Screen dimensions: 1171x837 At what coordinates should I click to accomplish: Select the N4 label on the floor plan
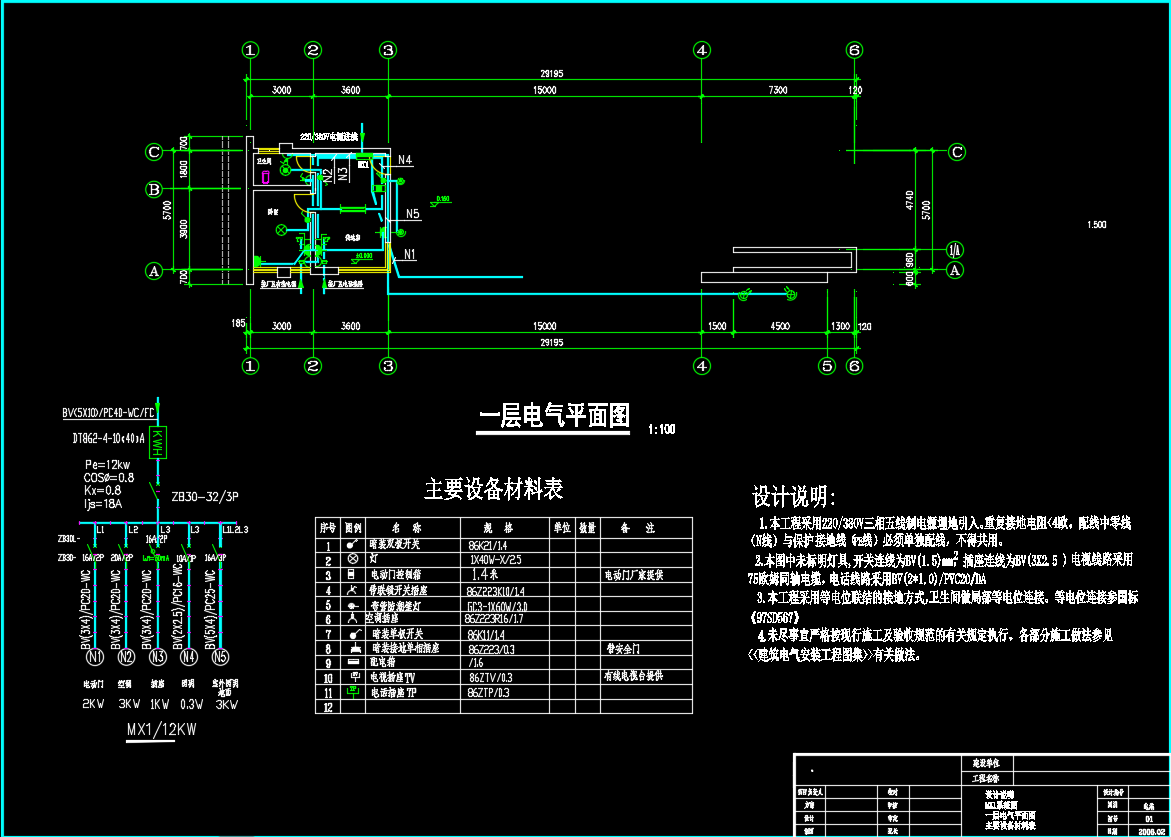[x=405, y=160]
